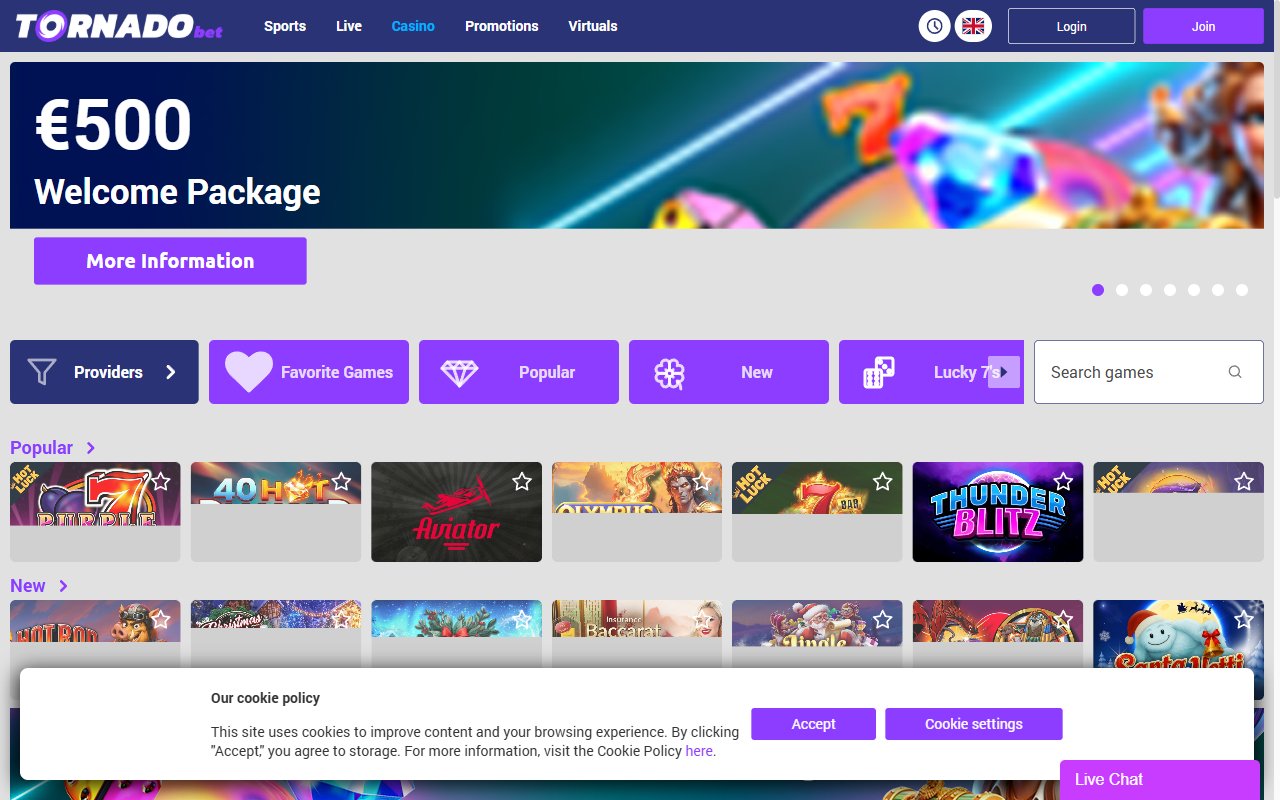Open the Aviator game thumbnail
Viewport: 1280px width, 800px height.
pos(456,512)
